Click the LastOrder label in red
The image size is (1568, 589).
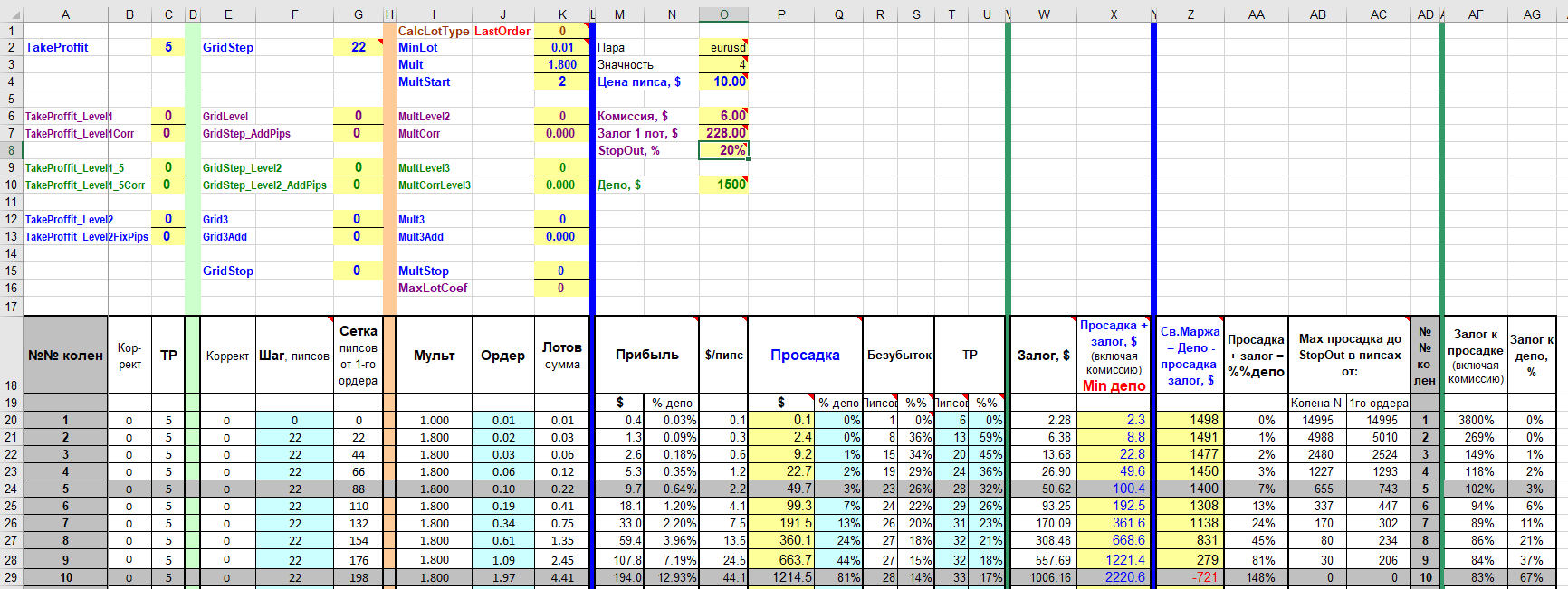[x=502, y=31]
